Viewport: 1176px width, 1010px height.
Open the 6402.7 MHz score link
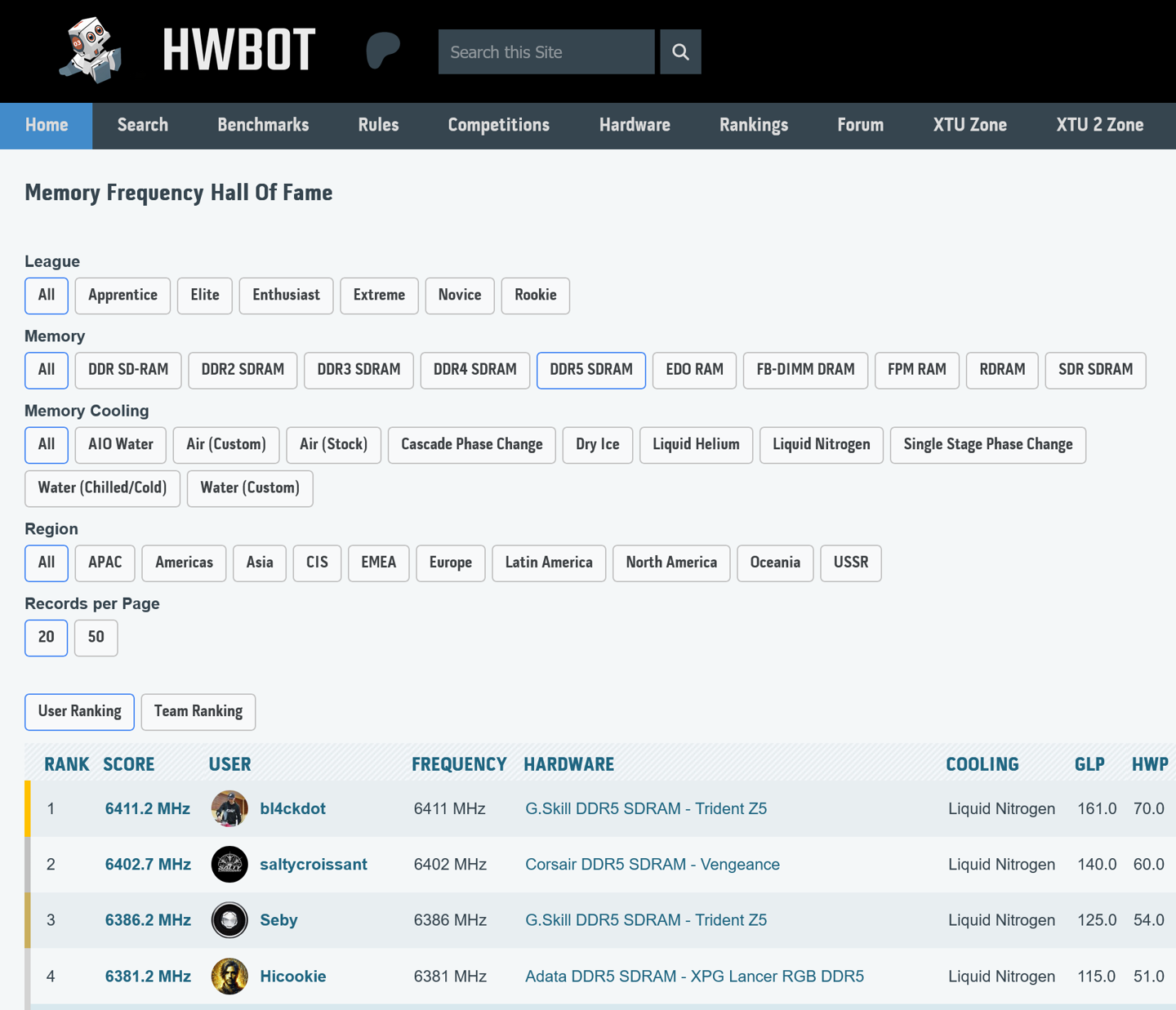click(x=148, y=865)
